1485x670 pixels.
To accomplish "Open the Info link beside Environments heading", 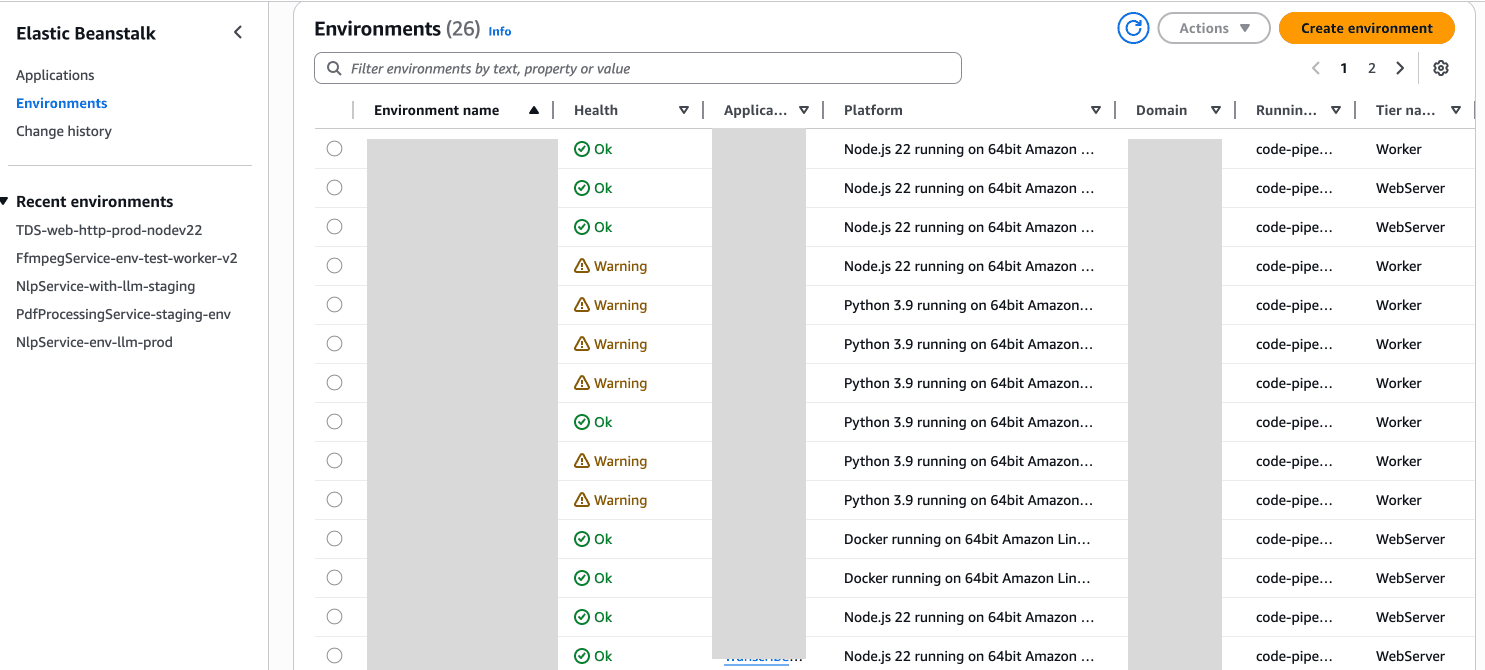I will coord(499,31).
